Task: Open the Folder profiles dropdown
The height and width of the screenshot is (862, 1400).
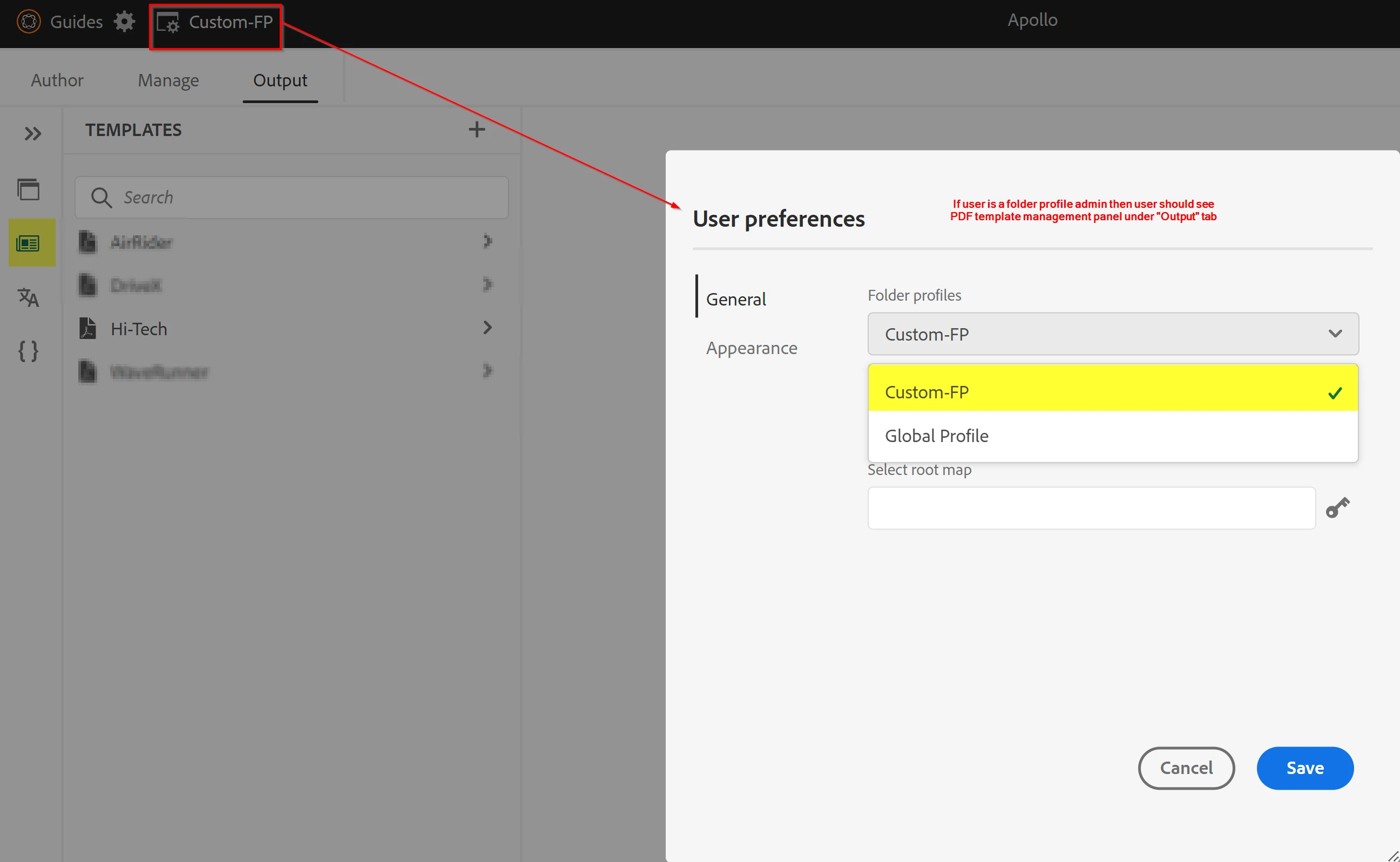Action: click(1112, 334)
